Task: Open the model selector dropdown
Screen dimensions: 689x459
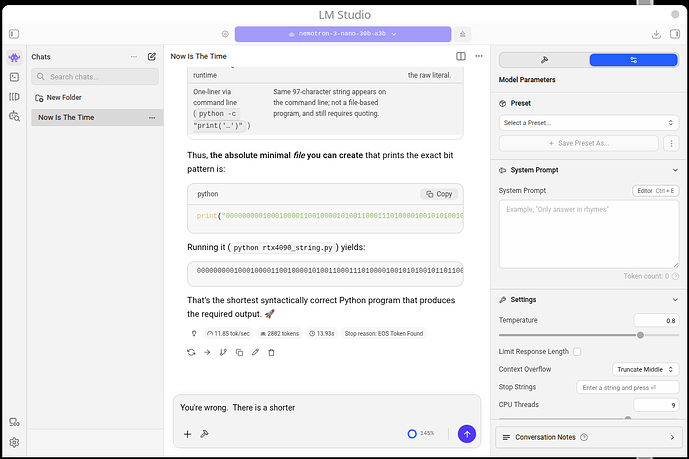Action: coord(343,34)
